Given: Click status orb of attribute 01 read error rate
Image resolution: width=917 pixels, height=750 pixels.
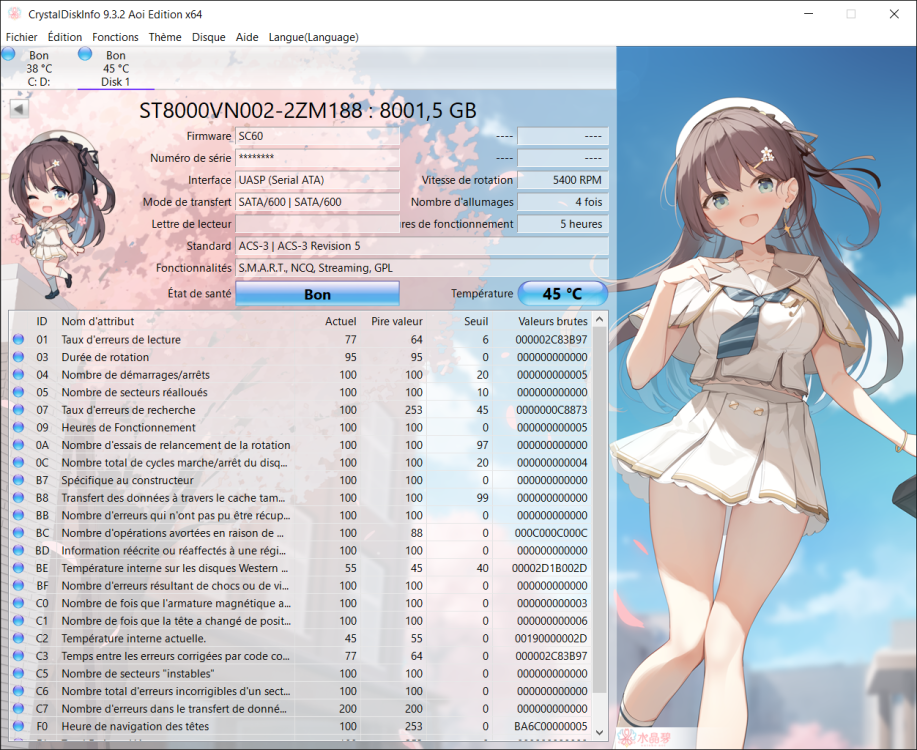Looking at the screenshot, I should click(18, 340).
